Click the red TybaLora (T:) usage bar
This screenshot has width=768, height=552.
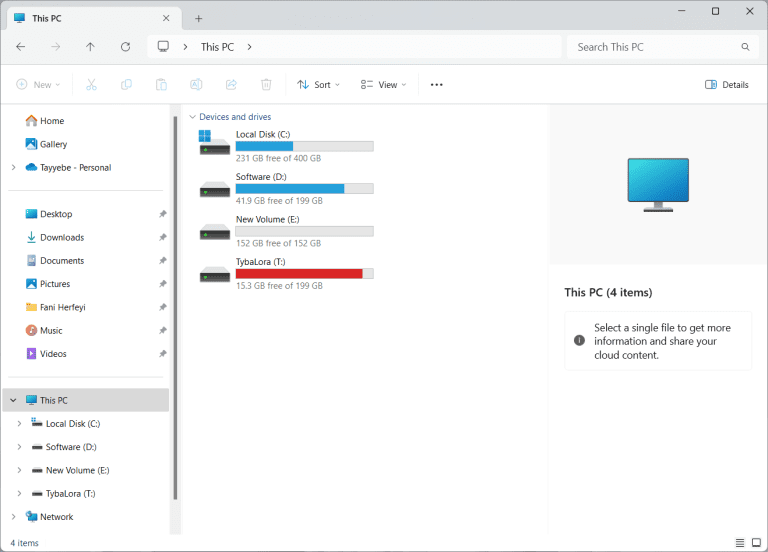pos(305,274)
